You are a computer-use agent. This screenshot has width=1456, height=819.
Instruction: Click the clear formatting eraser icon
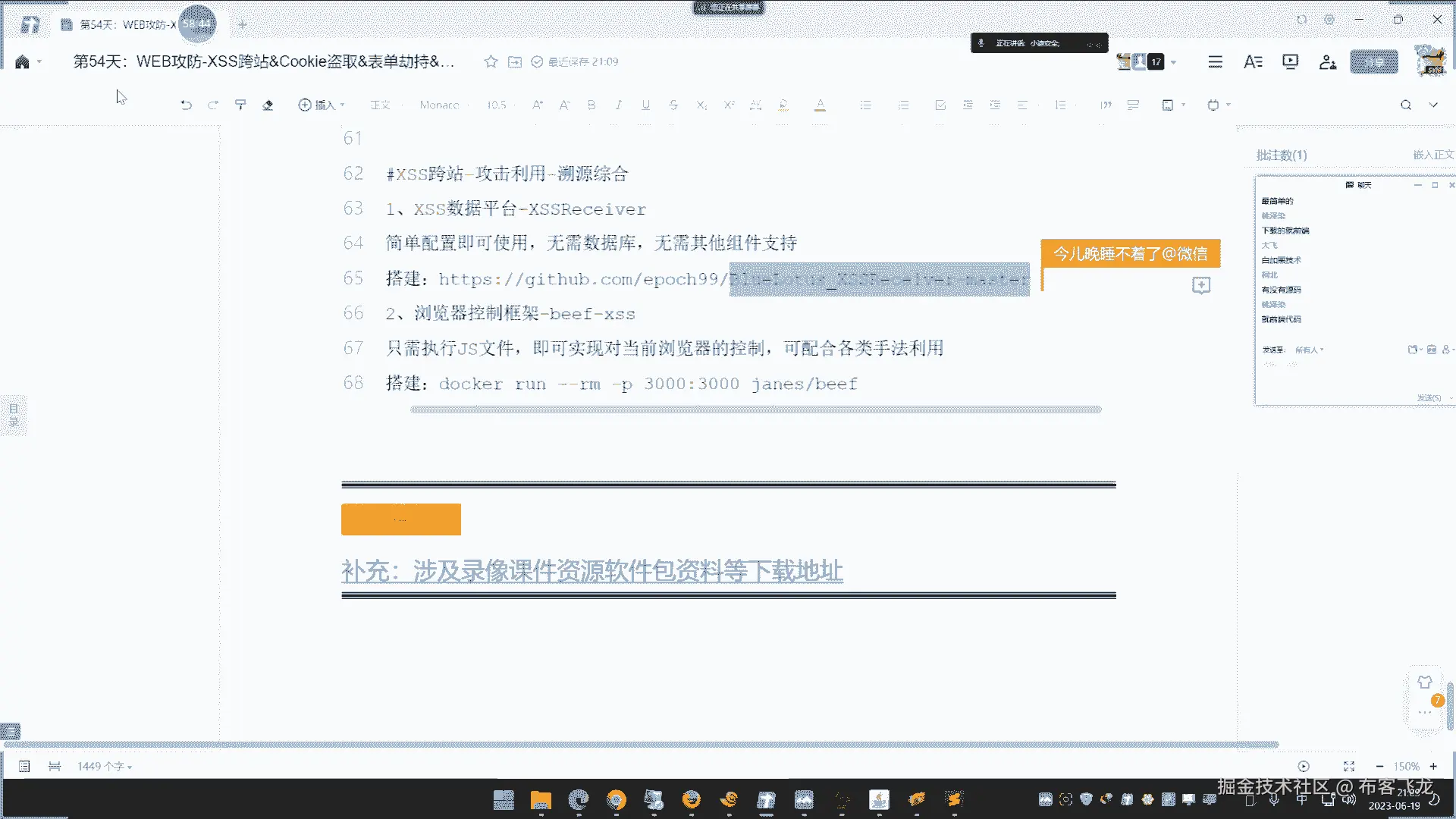(x=268, y=105)
